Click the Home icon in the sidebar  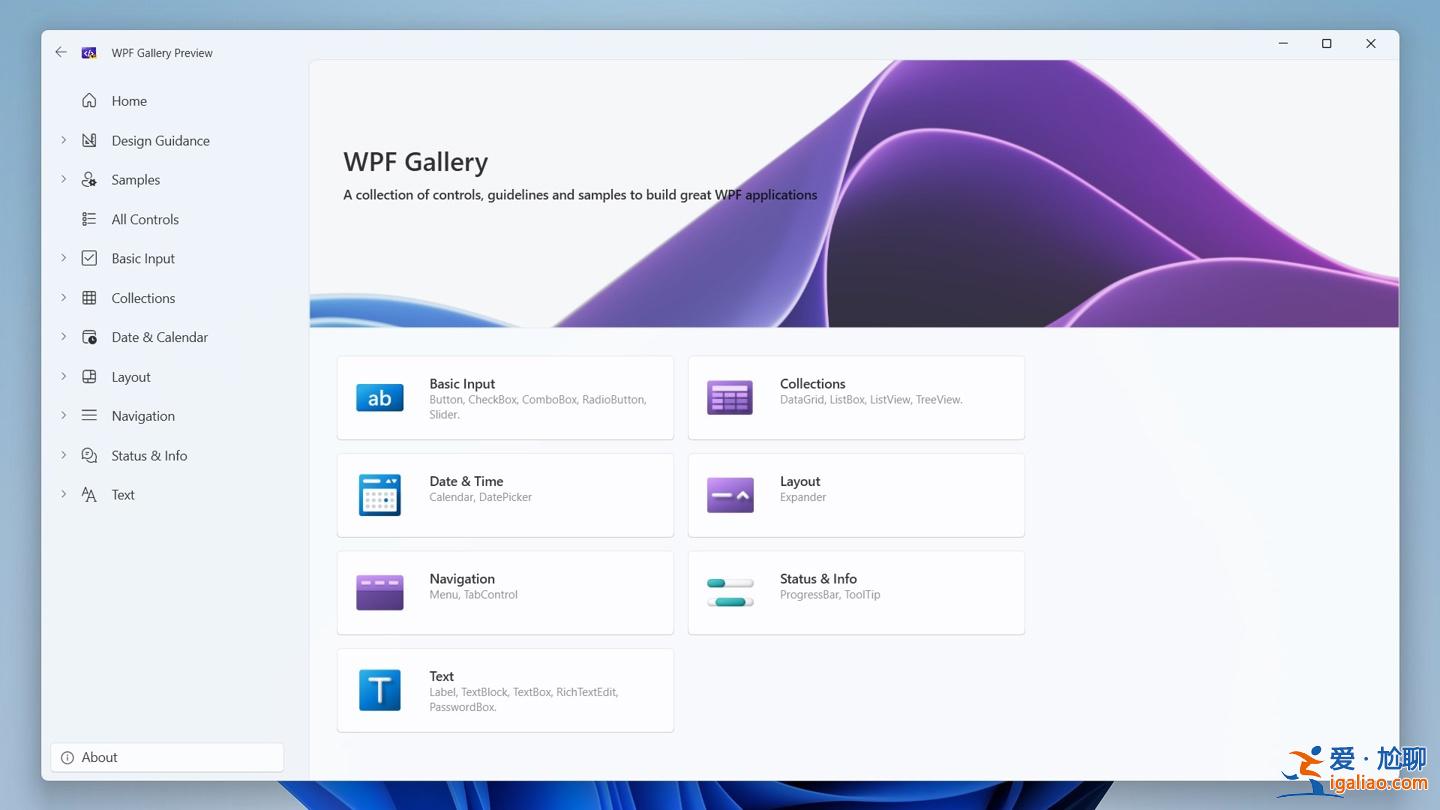(89, 100)
